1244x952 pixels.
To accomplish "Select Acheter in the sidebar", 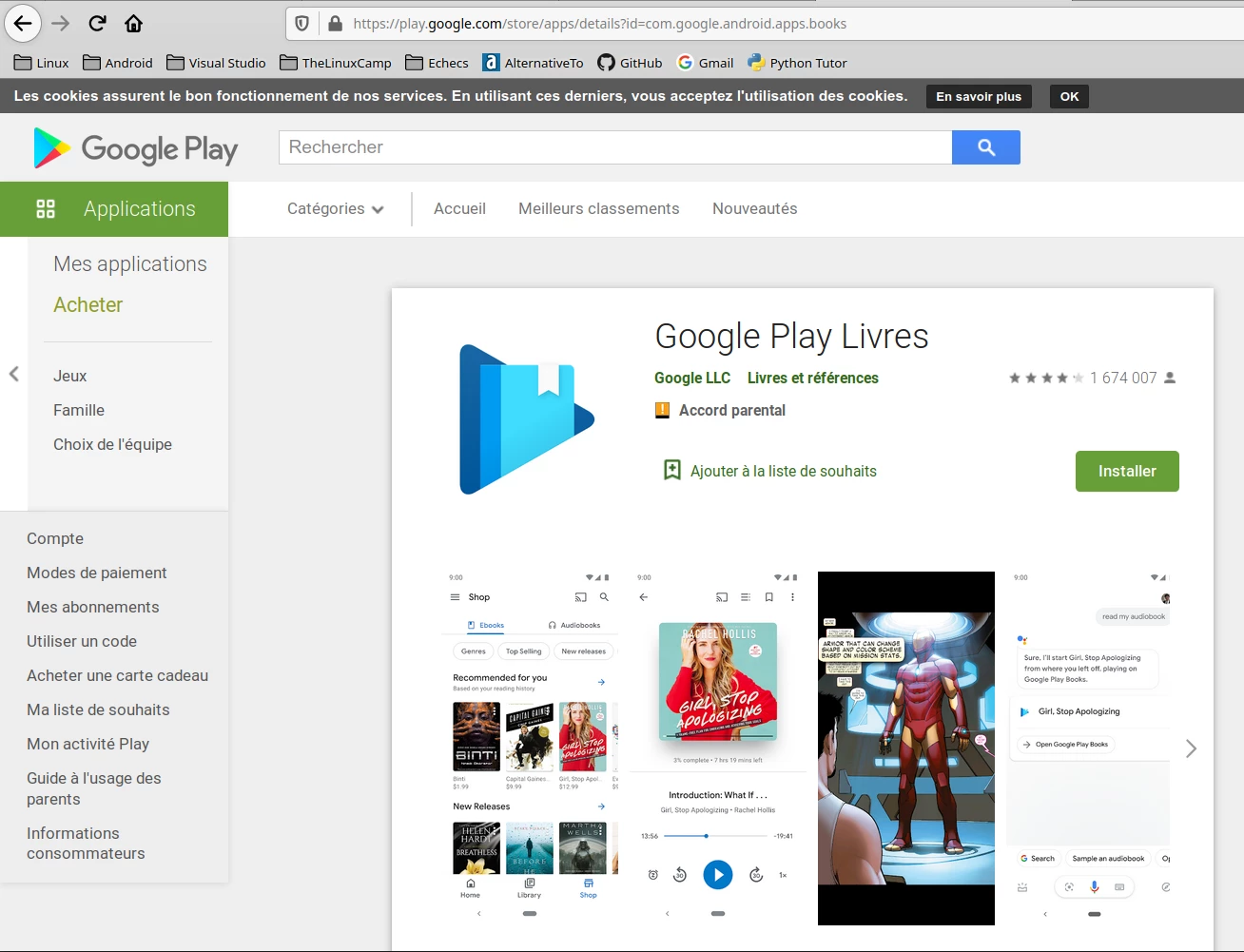I will point(88,304).
